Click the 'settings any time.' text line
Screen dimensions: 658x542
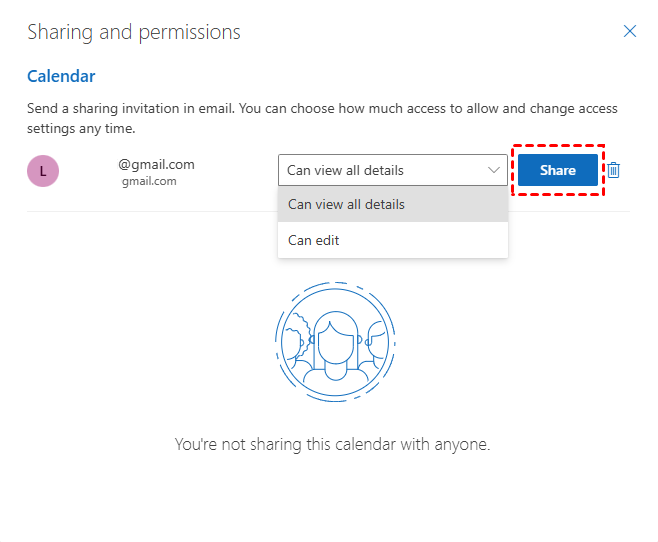coord(81,129)
